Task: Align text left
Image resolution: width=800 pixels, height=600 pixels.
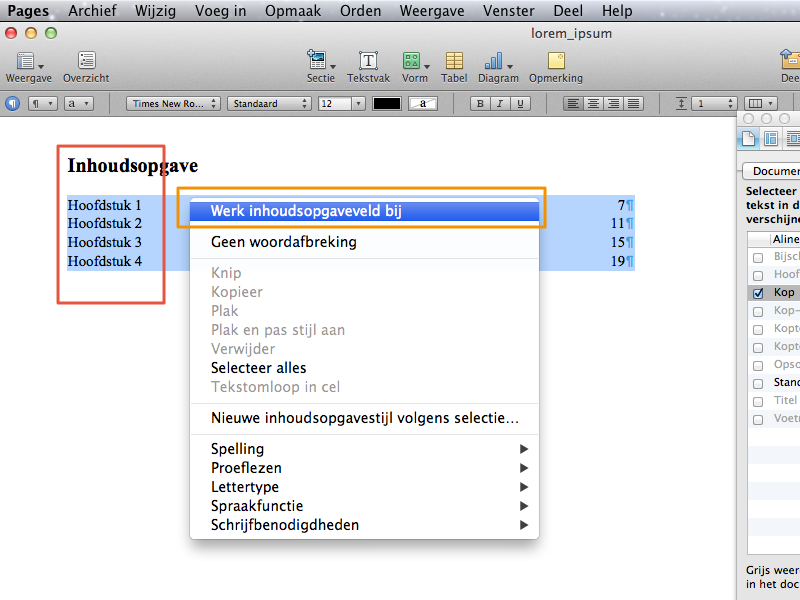Action: (x=573, y=104)
